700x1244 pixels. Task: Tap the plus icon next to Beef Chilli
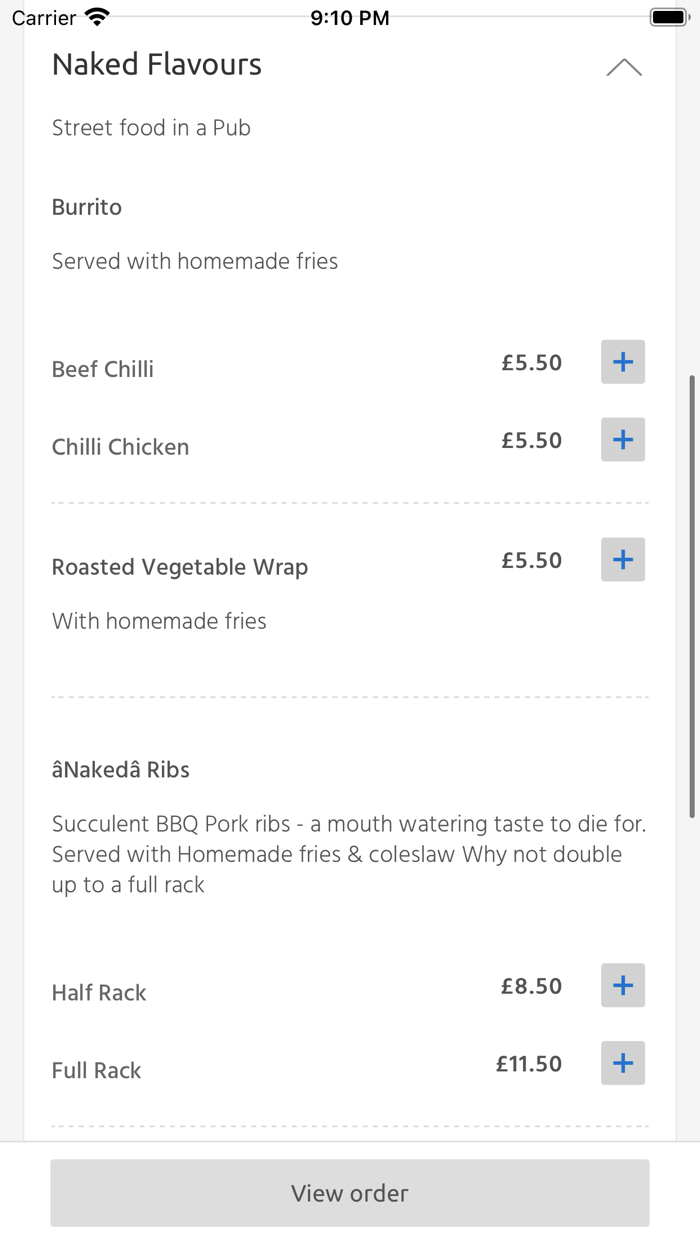coord(622,362)
